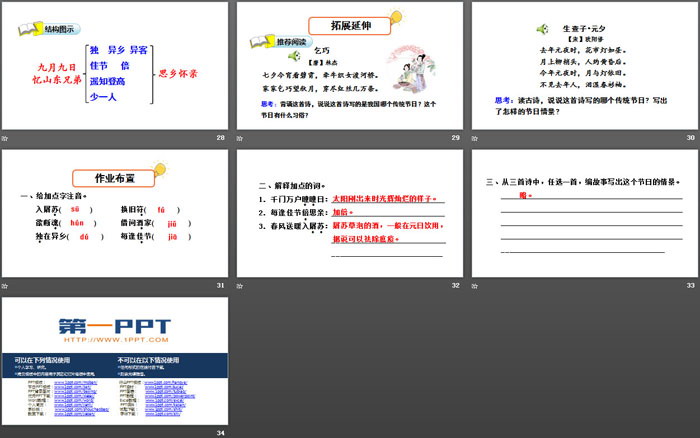Select slide 32 thumbnail about 解释加点的词
700x438 pixels.
(x=350, y=213)
